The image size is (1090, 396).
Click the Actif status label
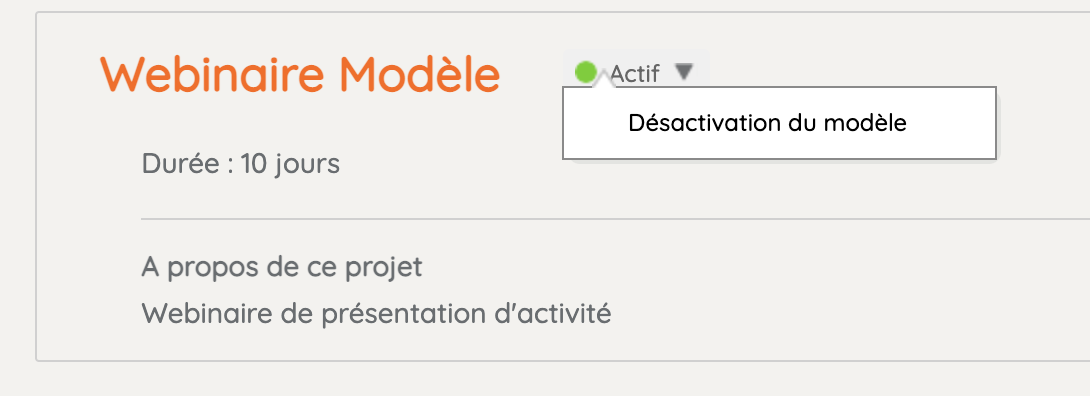tap(635, 73)
